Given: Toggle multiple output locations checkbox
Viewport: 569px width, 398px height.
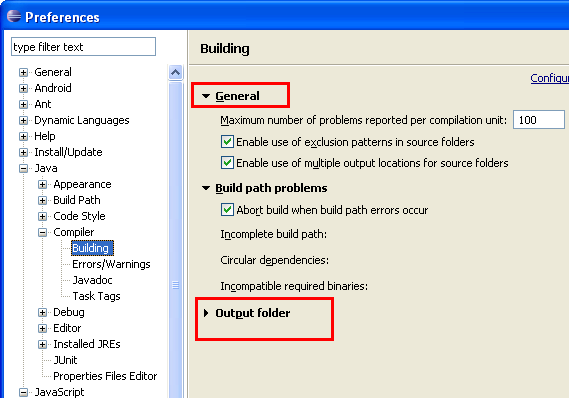Looking at the screenshot, I should [227, 163].
